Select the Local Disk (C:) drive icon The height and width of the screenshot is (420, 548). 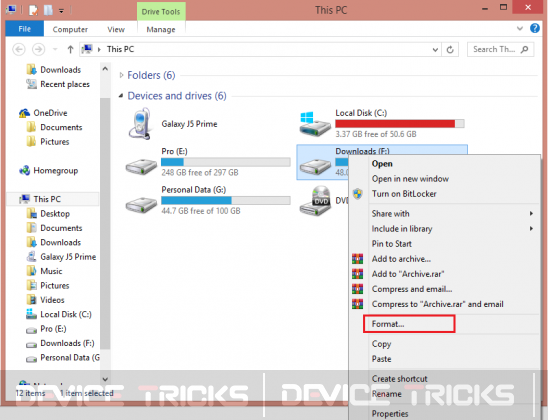pos(315,124)
